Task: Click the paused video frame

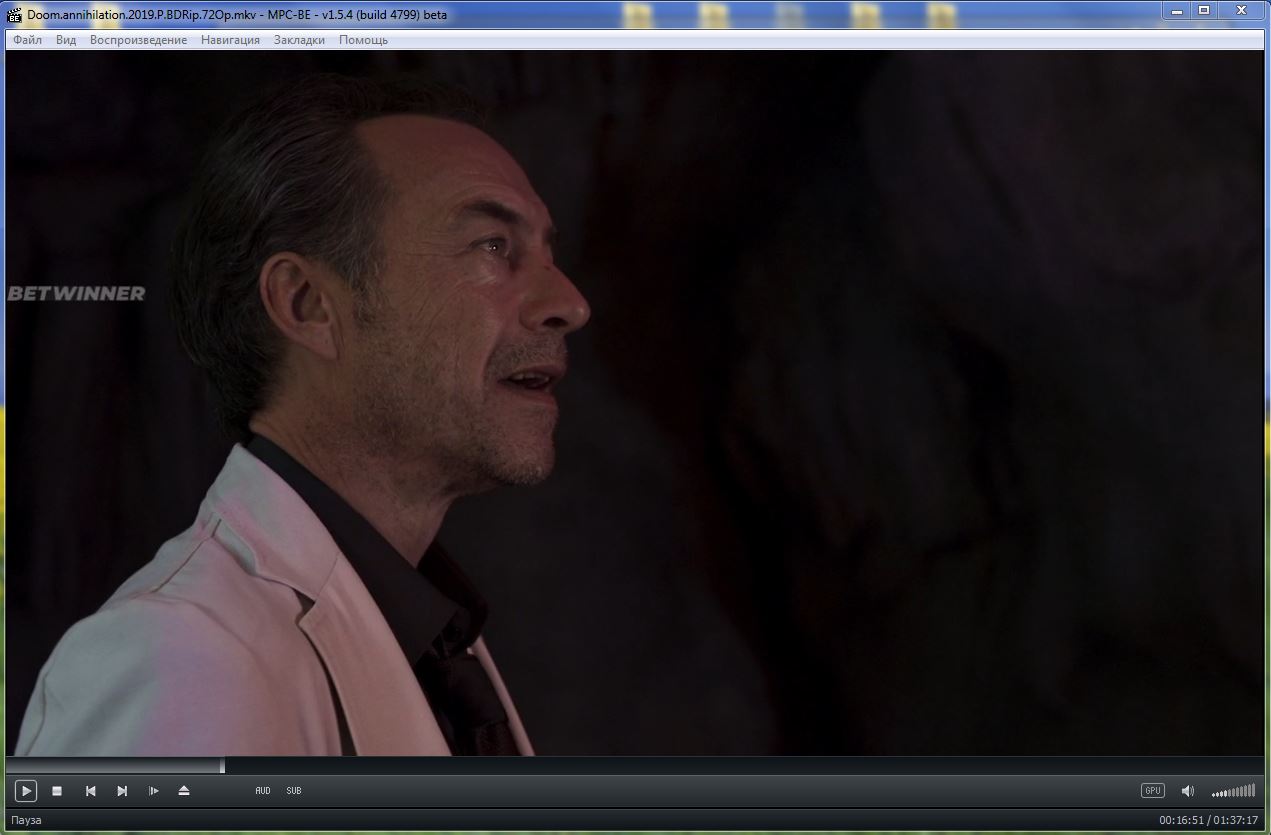Action: point(635,403)
